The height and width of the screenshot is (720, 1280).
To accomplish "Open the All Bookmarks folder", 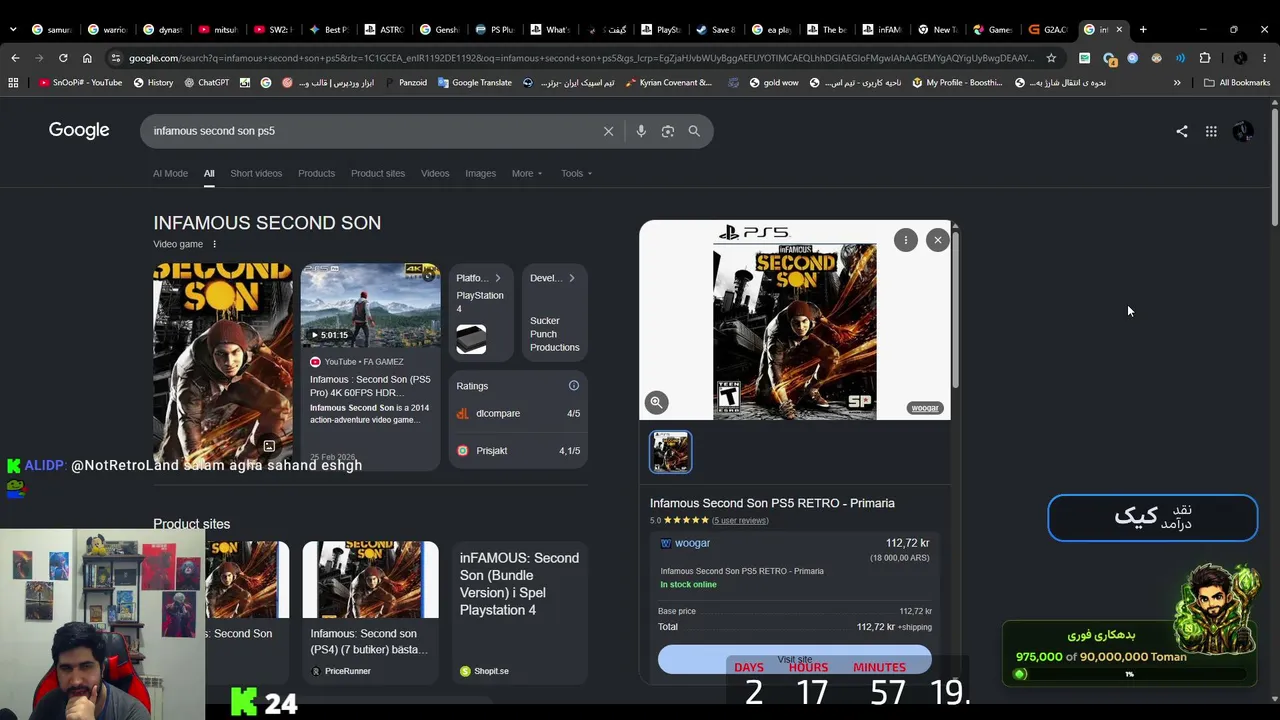I will click(1238, 83).
